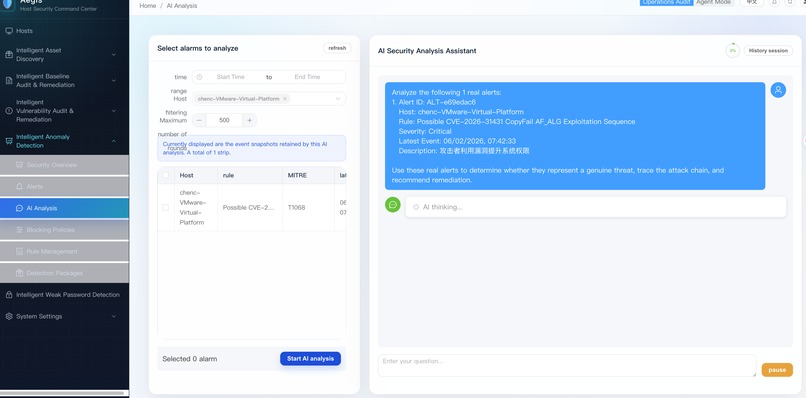Expand Intelligent Baseline Audit & Remediation chevron
This screenshot has height=398, width=806.
tap(114, 81)
